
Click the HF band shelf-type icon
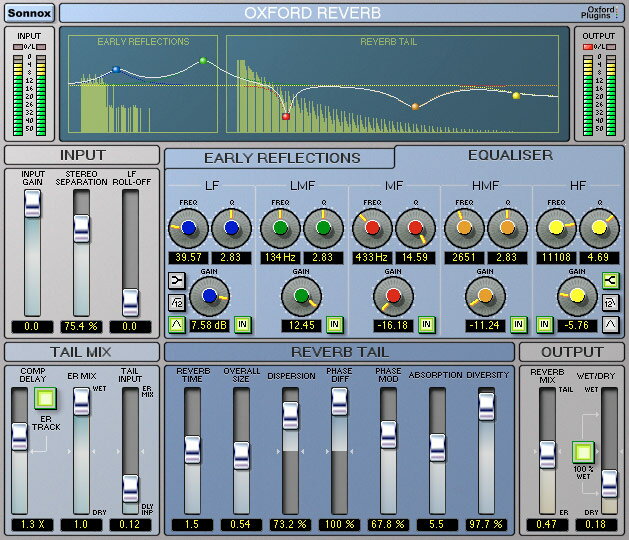tap(610, 280)
